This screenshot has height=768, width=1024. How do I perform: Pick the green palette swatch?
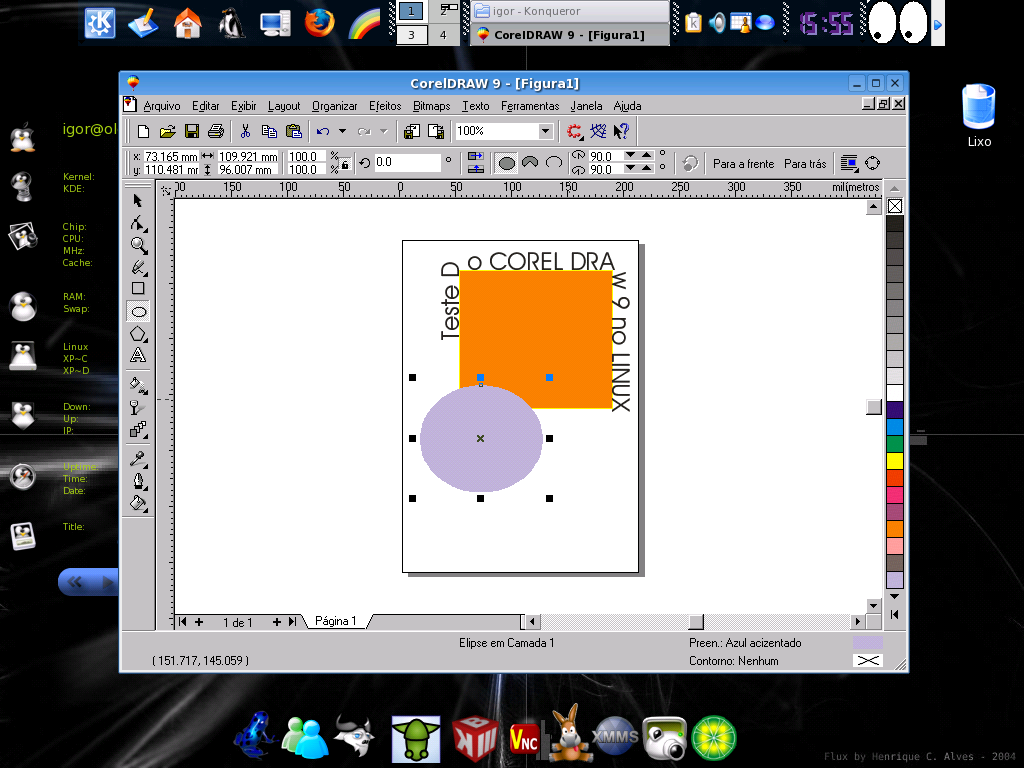point(895,443)
